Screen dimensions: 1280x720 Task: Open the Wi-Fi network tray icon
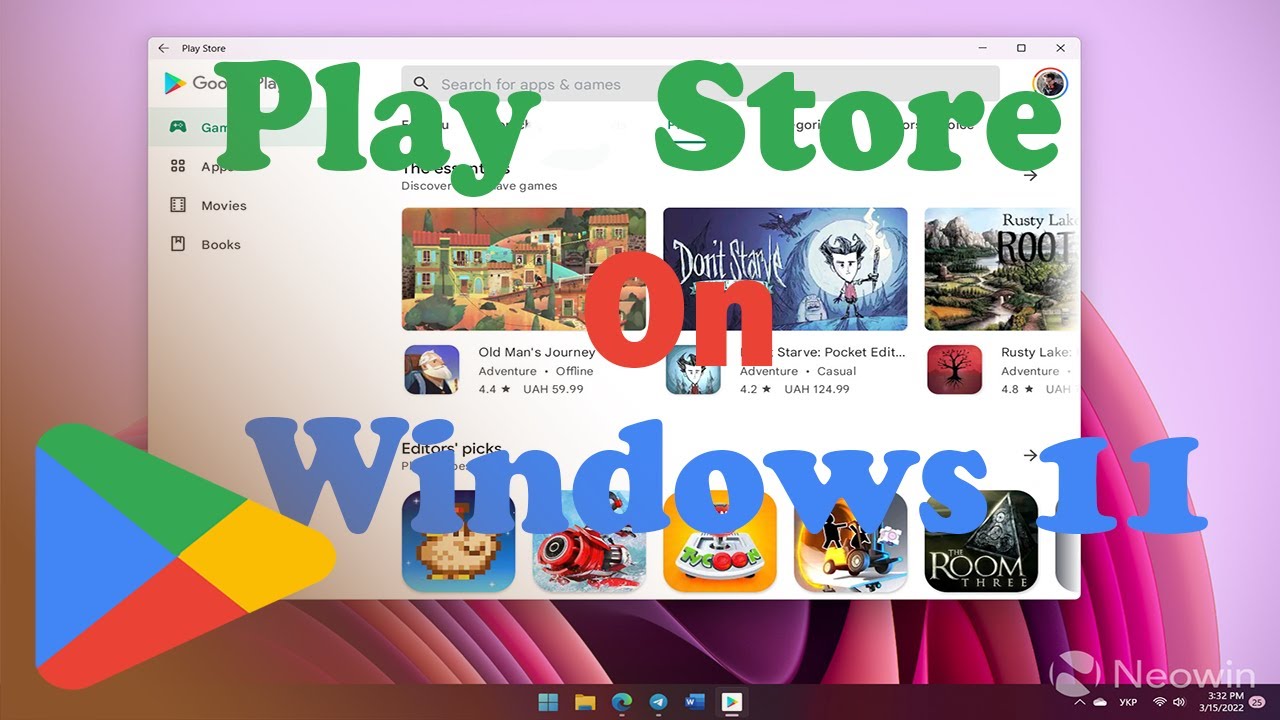tap(1160, 702)
